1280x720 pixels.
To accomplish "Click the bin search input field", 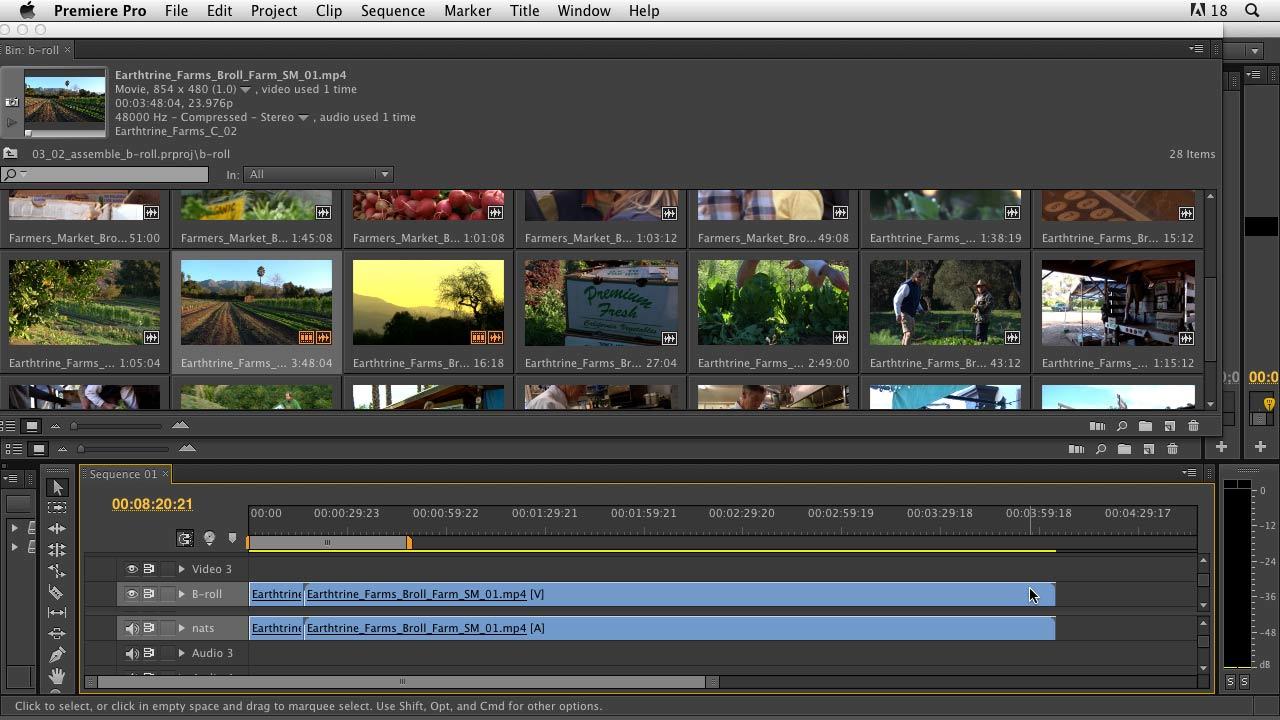I will (x=105, y=174).
